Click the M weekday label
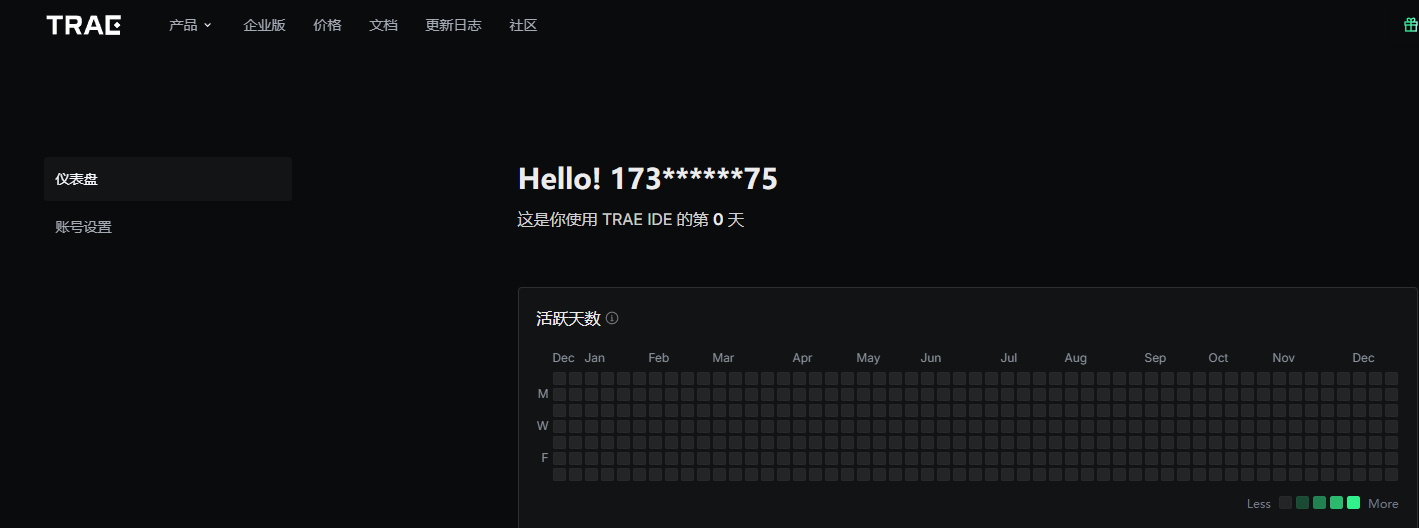The height and width of the screenshot is (528, 1419). coord(543,394)
